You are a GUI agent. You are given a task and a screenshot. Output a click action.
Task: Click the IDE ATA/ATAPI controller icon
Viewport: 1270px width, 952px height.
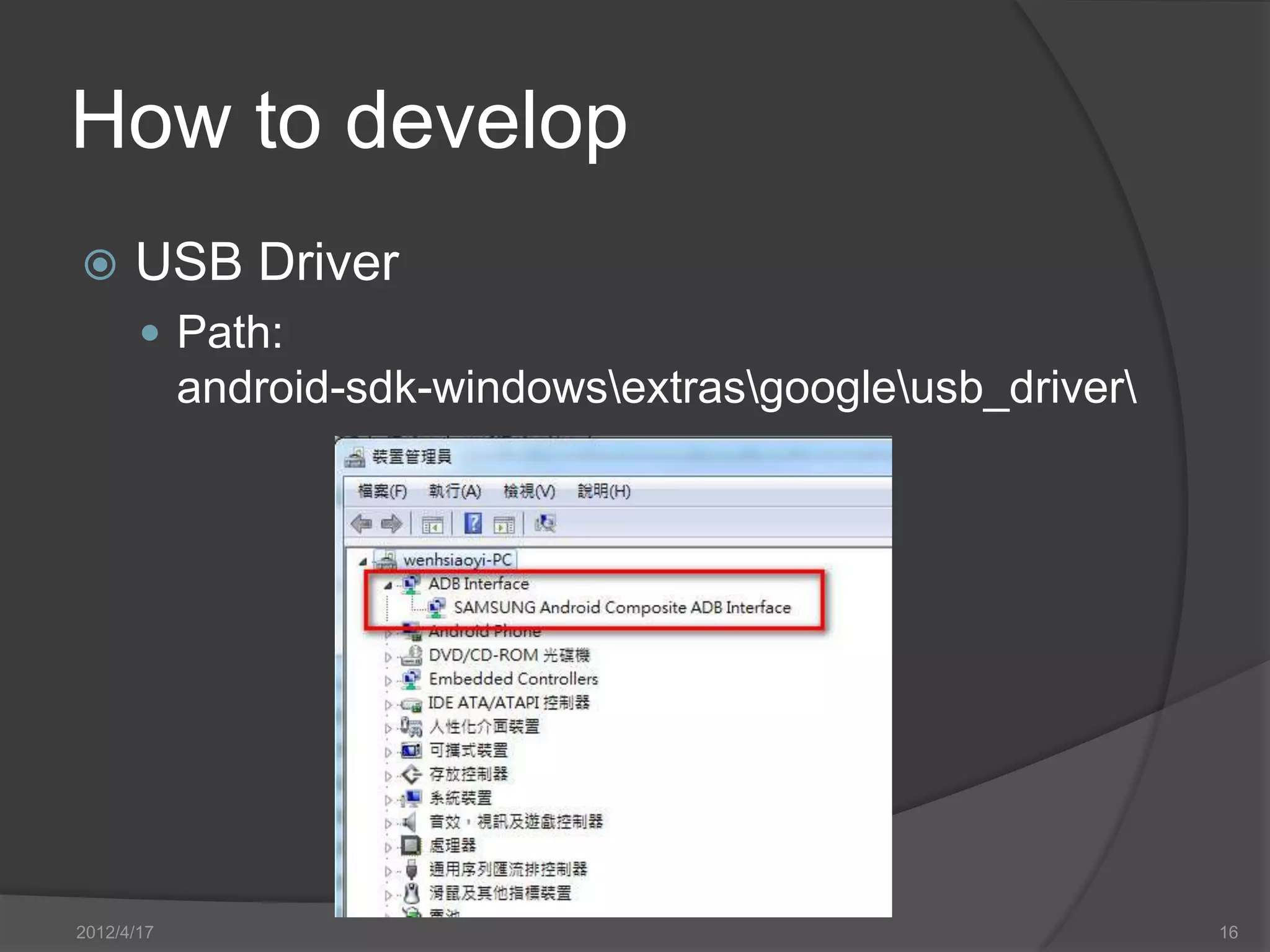pos(411,704)
